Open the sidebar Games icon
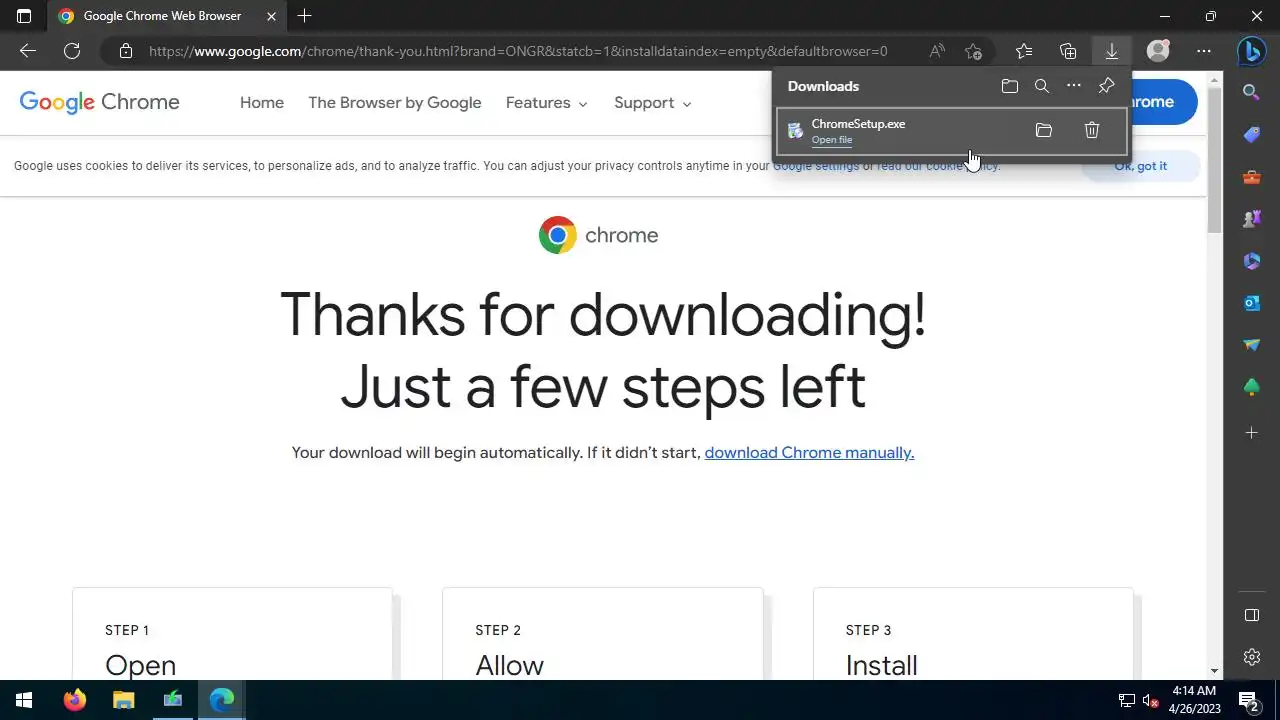 (1251, 219)
